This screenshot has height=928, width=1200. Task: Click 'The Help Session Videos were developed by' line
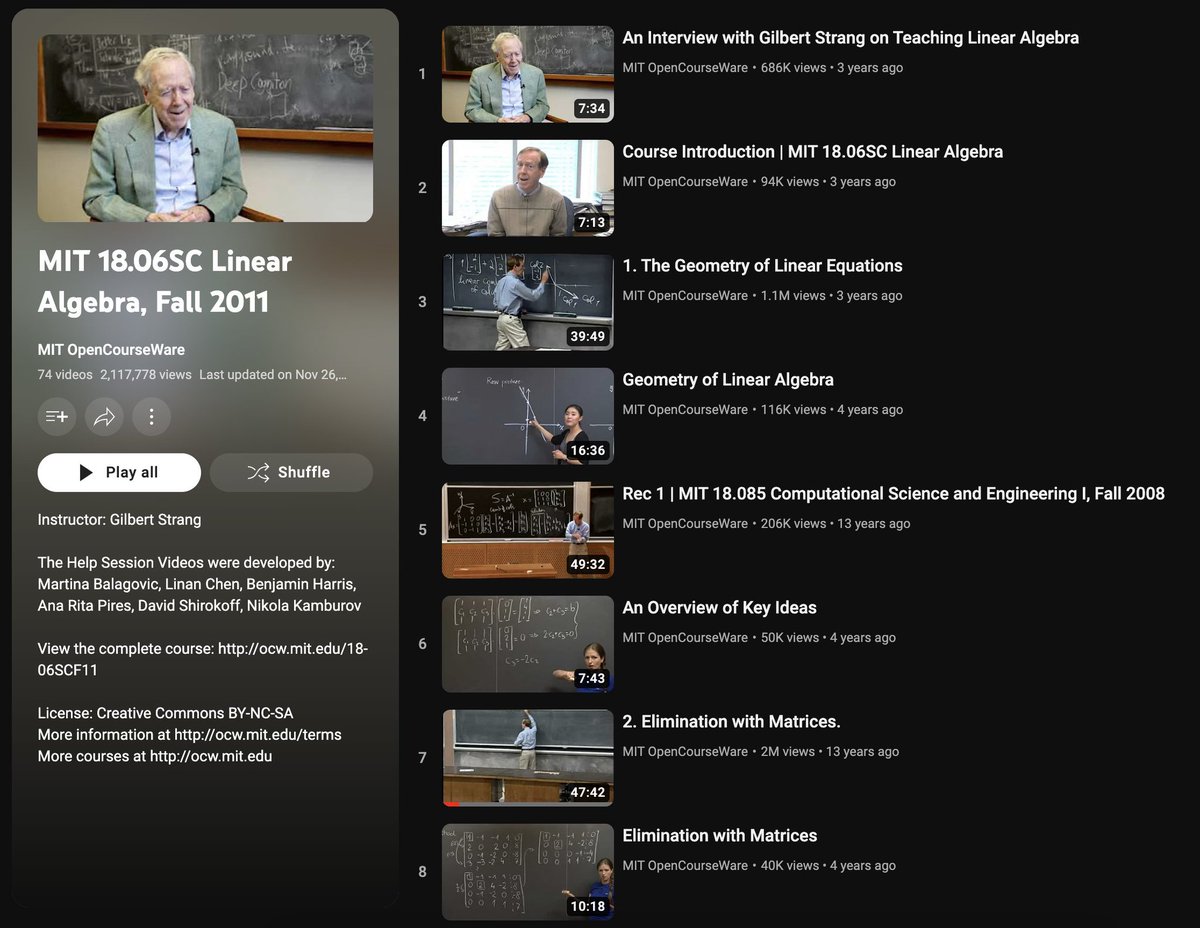coord(187,563)
